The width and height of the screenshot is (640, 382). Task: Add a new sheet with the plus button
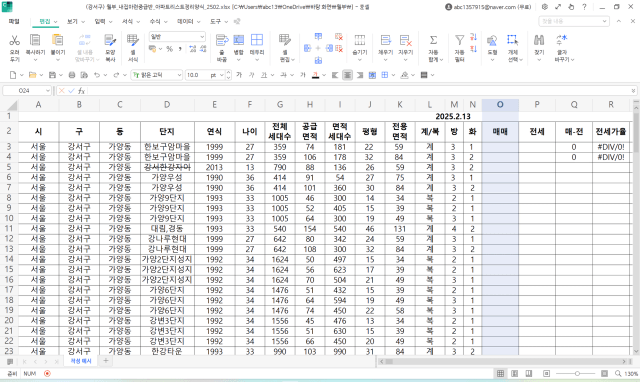[x=106, y=361]
